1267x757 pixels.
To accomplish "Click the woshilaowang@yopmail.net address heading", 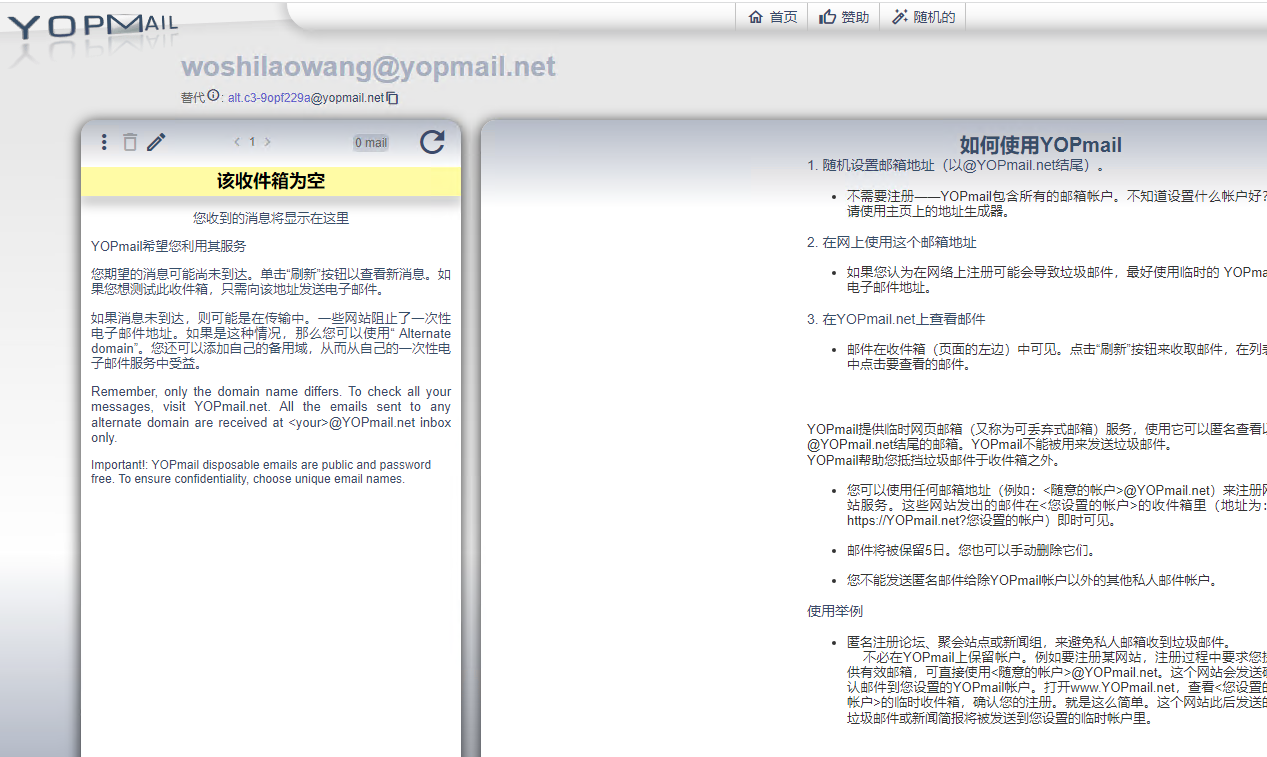I will pos(368,67).
